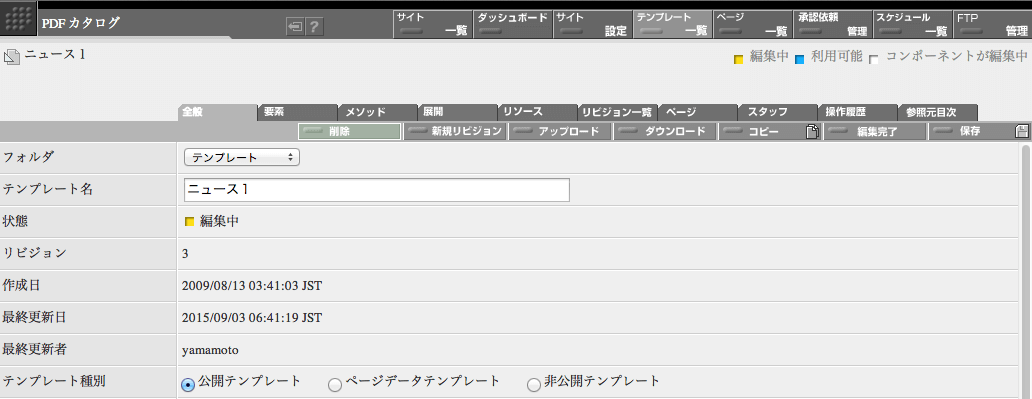Click the copy documents icon beside コピー
Viewport: 1032px width, 399px height.
coord(813,132)
